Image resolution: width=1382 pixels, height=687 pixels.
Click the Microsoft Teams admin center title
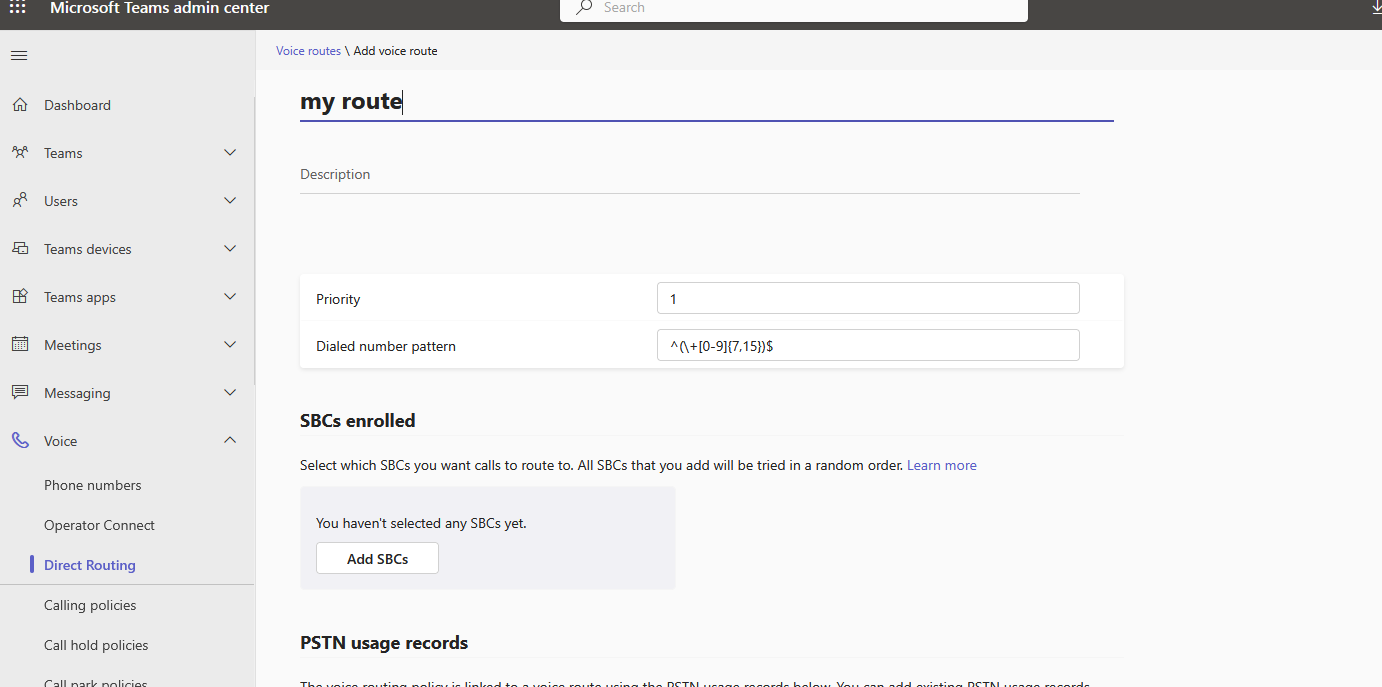point(160,8)
